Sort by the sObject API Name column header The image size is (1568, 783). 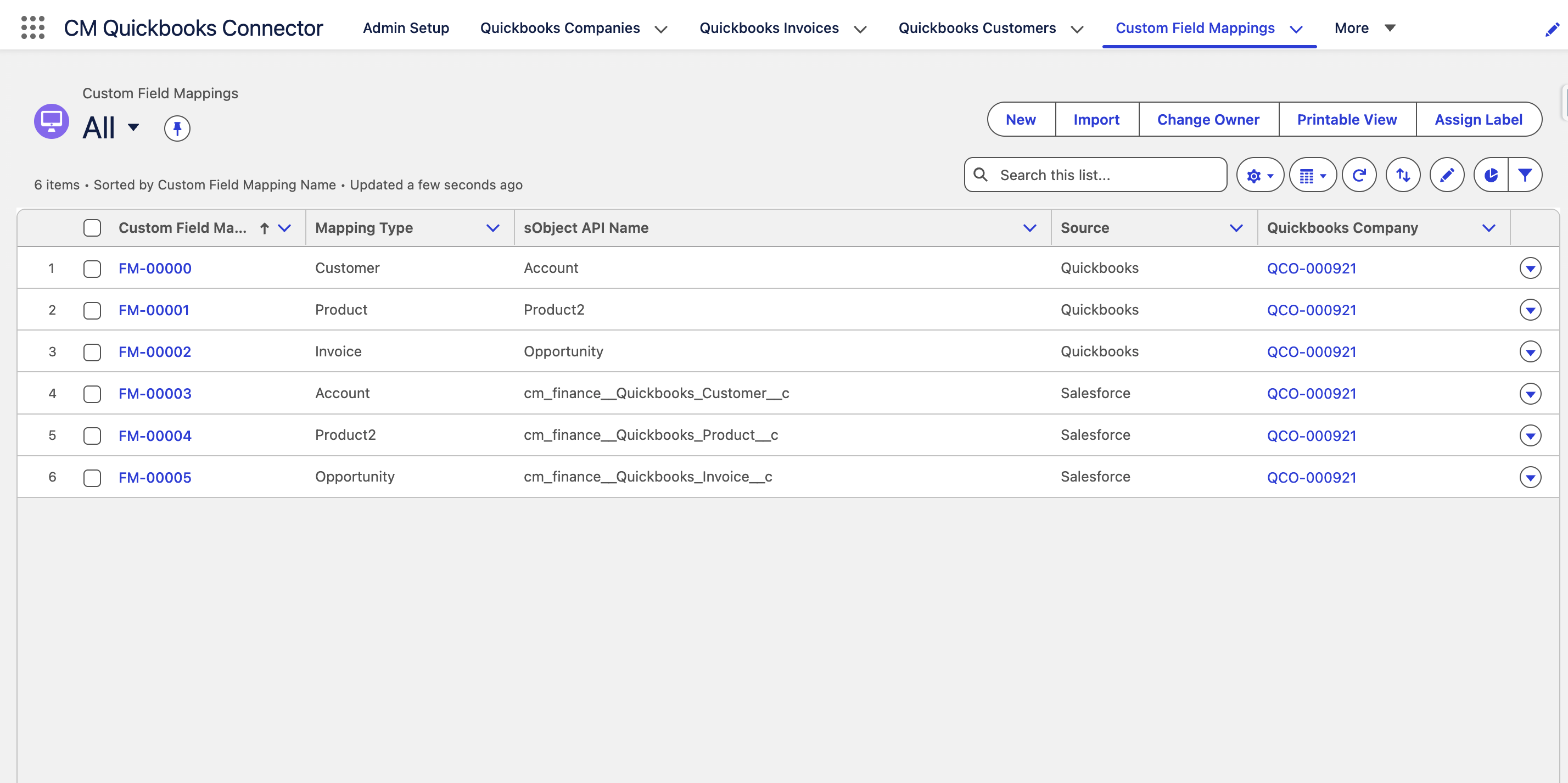pyautogui.click(x=586, y=228)
